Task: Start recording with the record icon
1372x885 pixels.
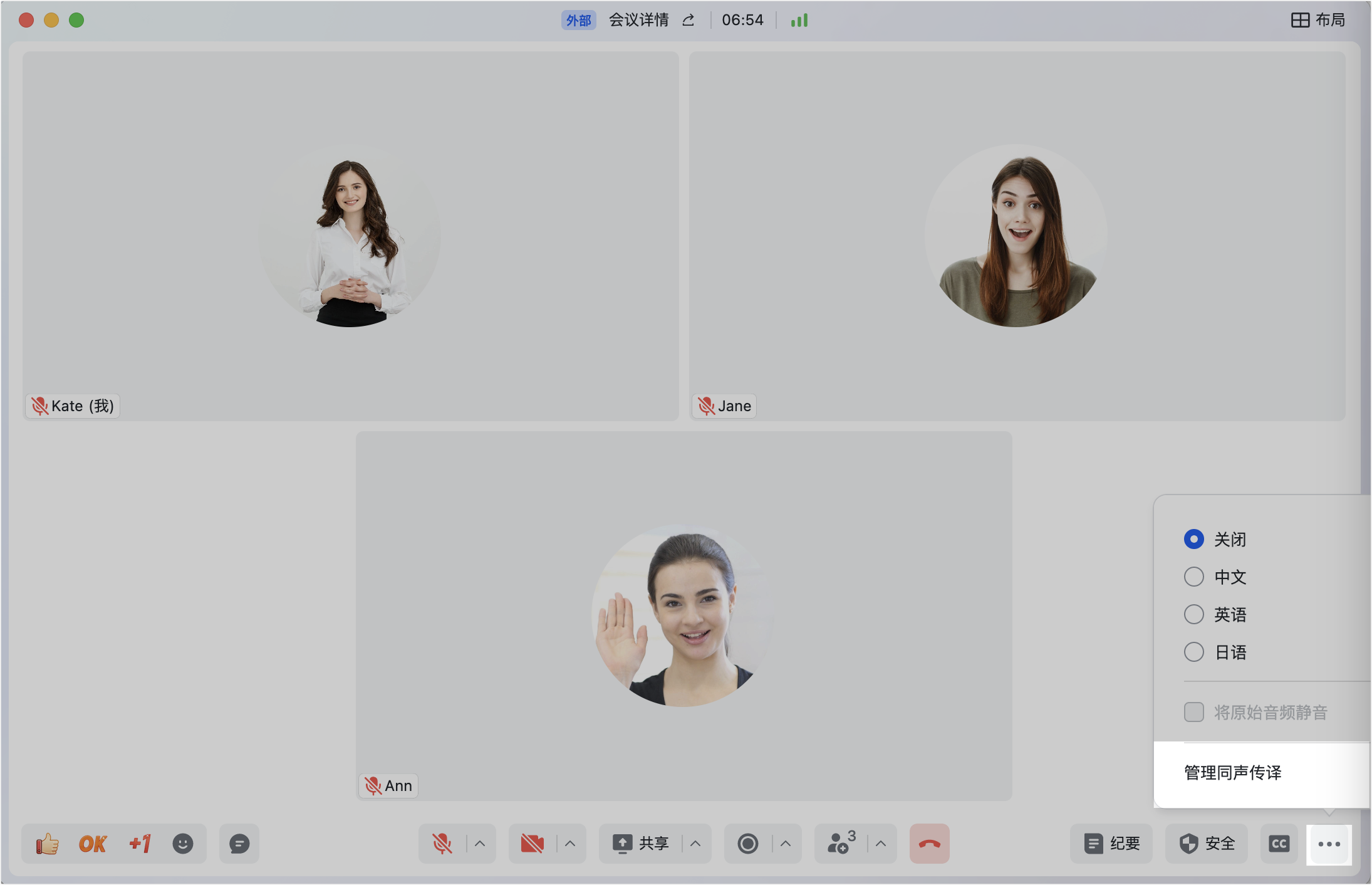Action: pyautogui.click(x=748, y=844)
